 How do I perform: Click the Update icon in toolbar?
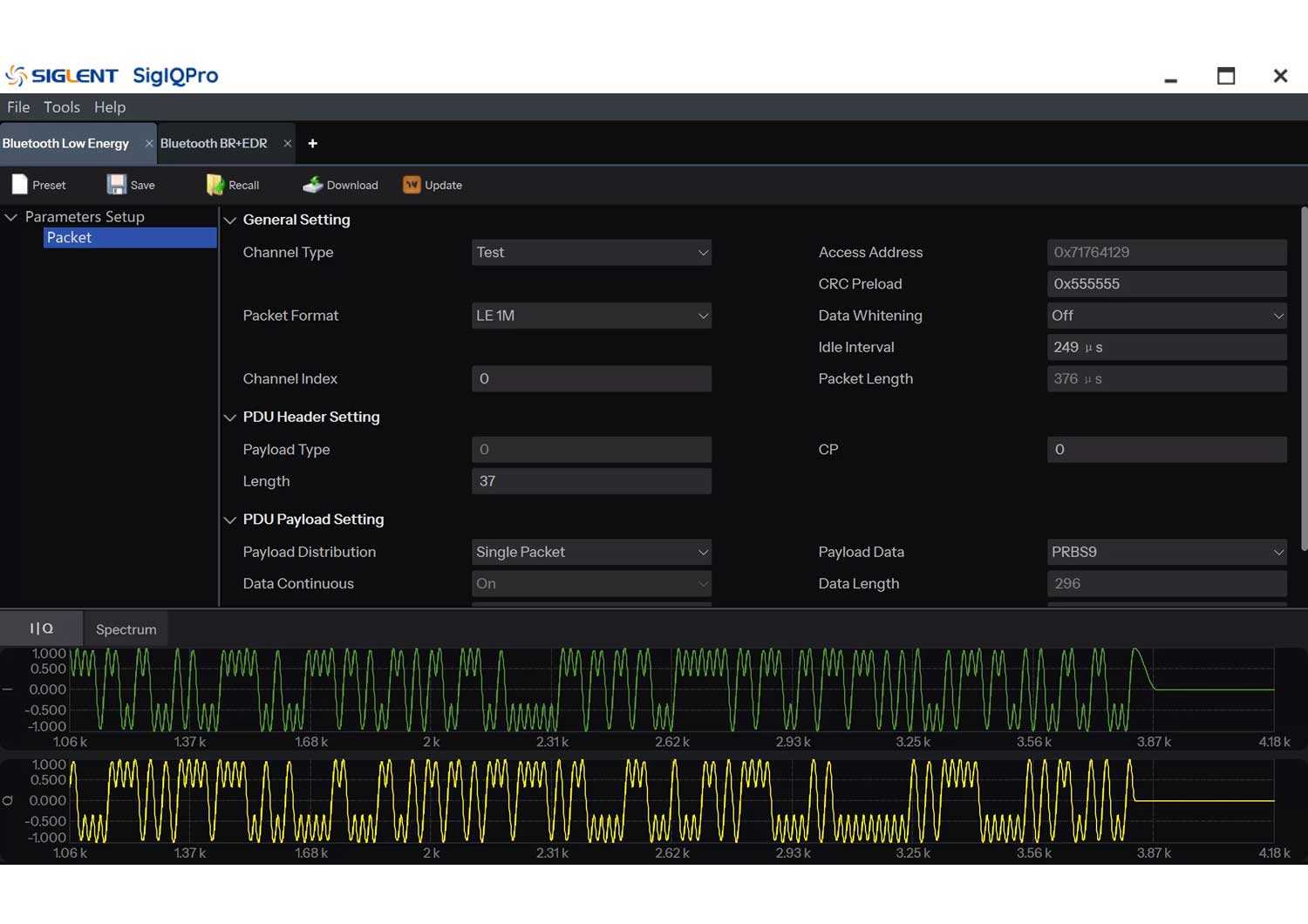[412, 185]
